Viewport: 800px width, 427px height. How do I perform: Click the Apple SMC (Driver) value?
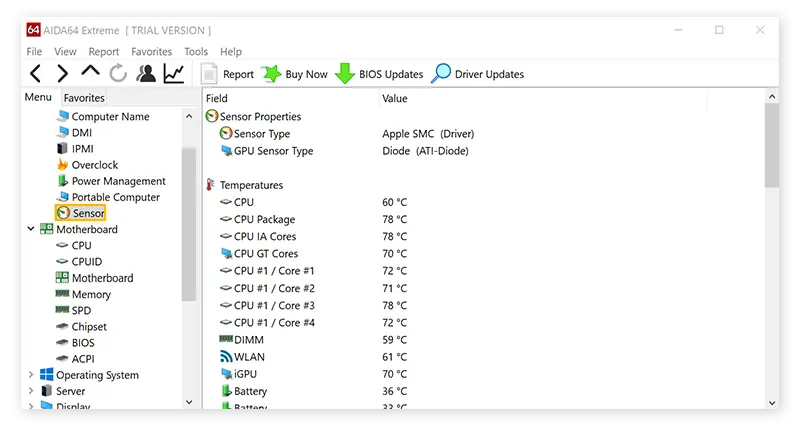(428, 134)
